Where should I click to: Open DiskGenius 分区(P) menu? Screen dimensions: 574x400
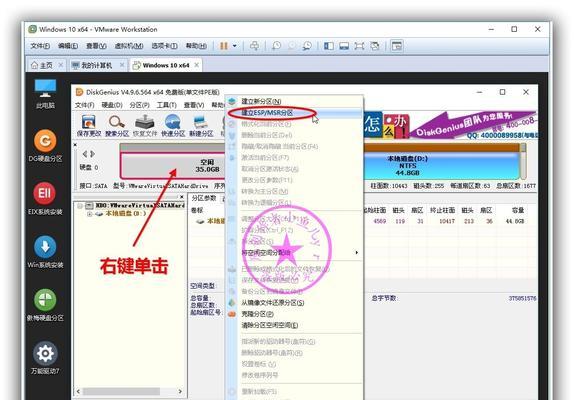click(x=139, y=105)
